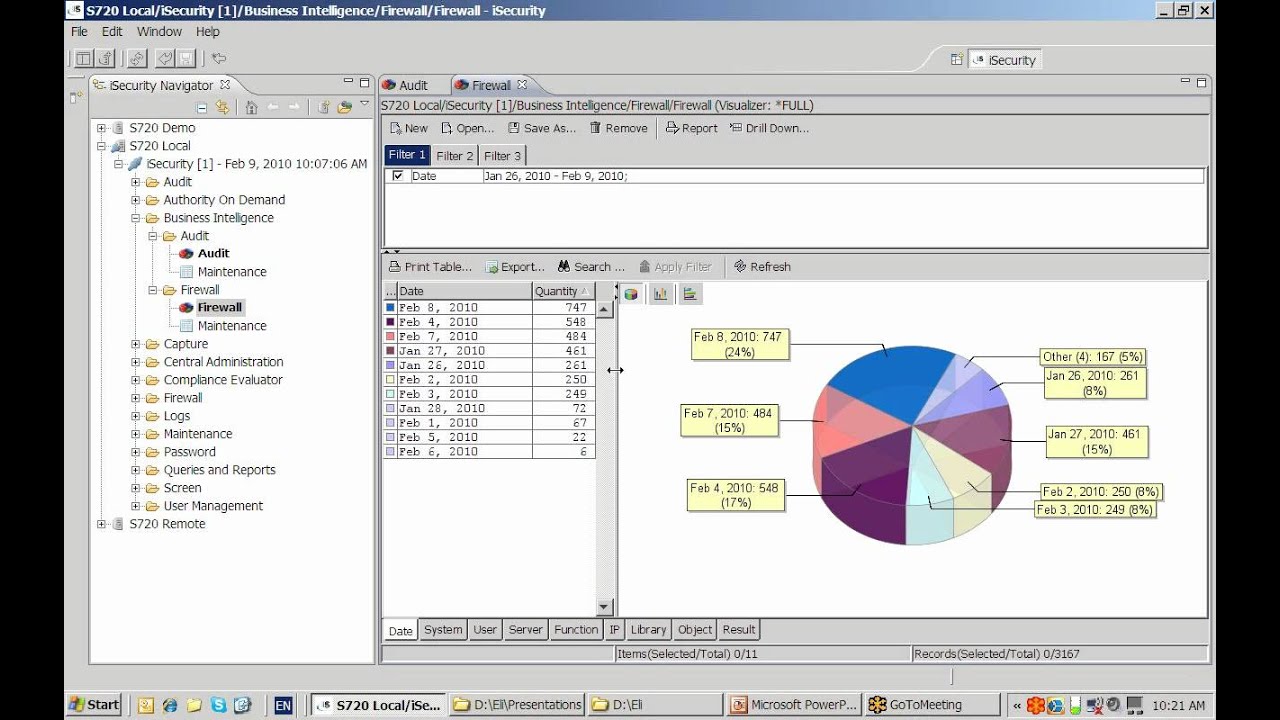The image size is (1280, 720).
Task: Click the collapse all icon in Navigator
Action: click(x=202, y=107)
